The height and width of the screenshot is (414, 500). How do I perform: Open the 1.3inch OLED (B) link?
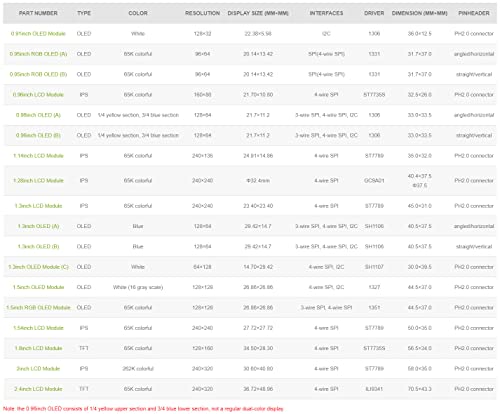click(38, 247)
